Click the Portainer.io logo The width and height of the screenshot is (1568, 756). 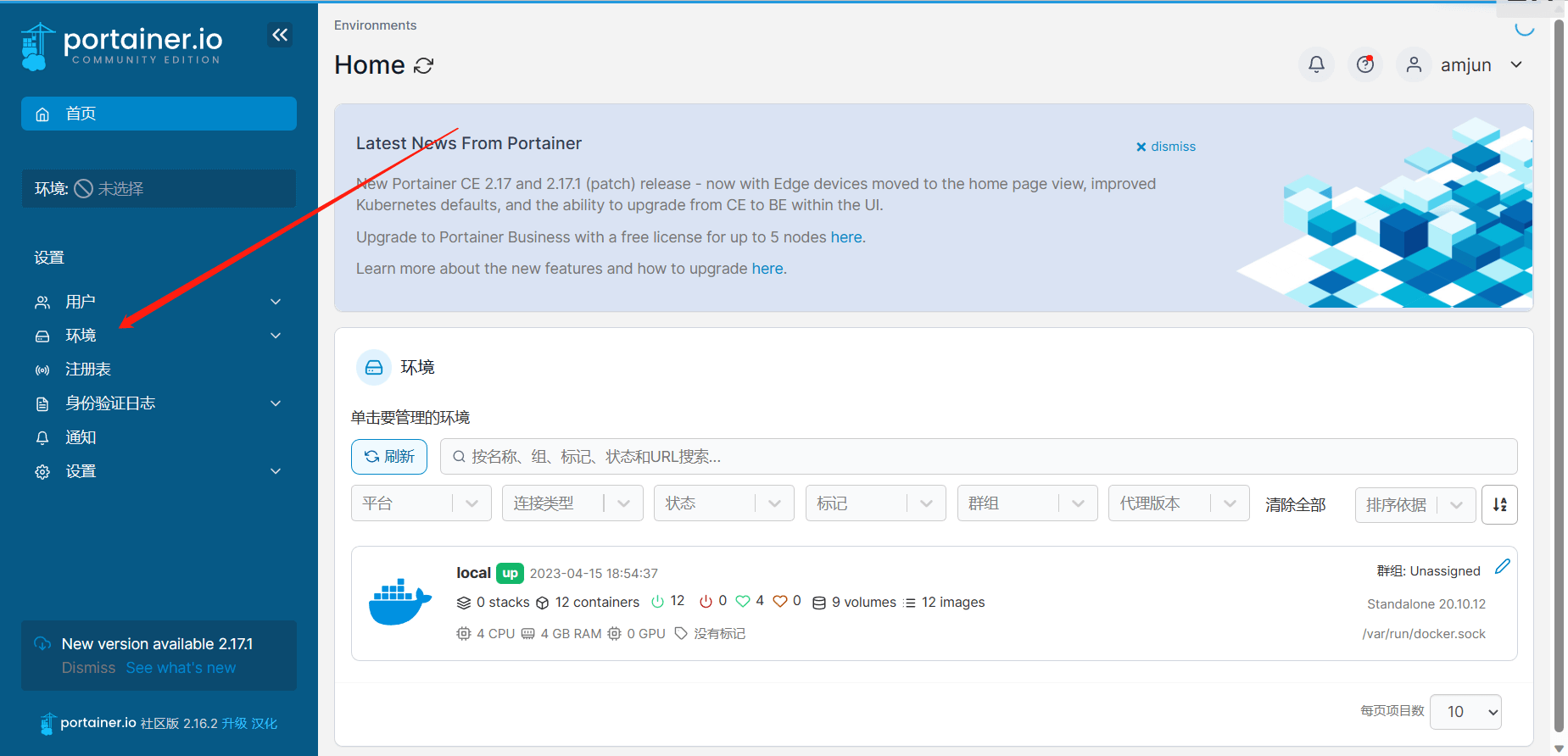click(121, 46)
